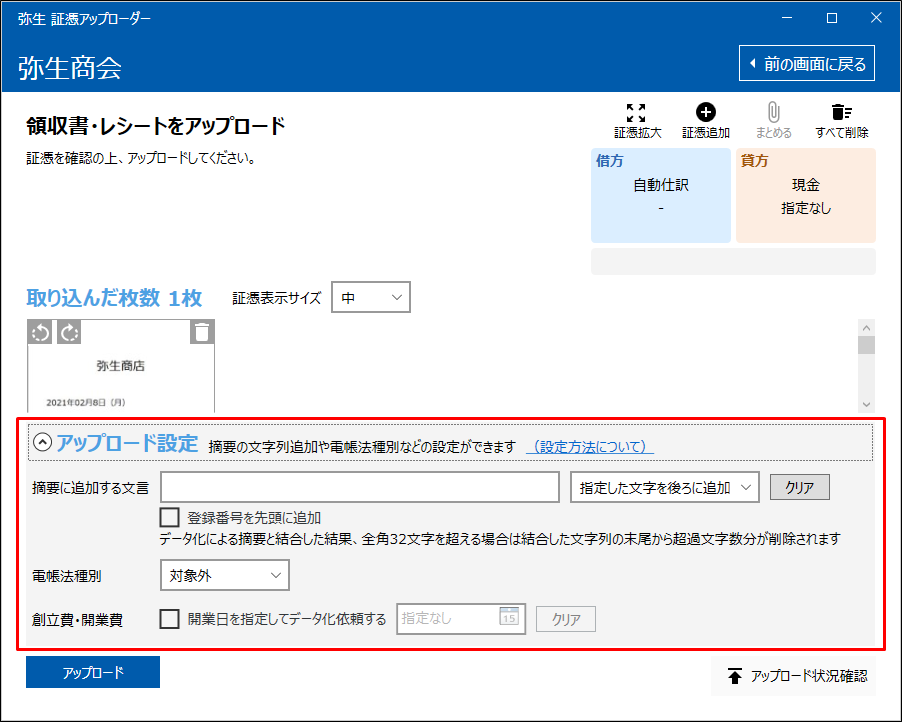The width and height of the screenshot is (902, 722).
Task: Select the 貸方 現金 panel
Action: point(806,196)
